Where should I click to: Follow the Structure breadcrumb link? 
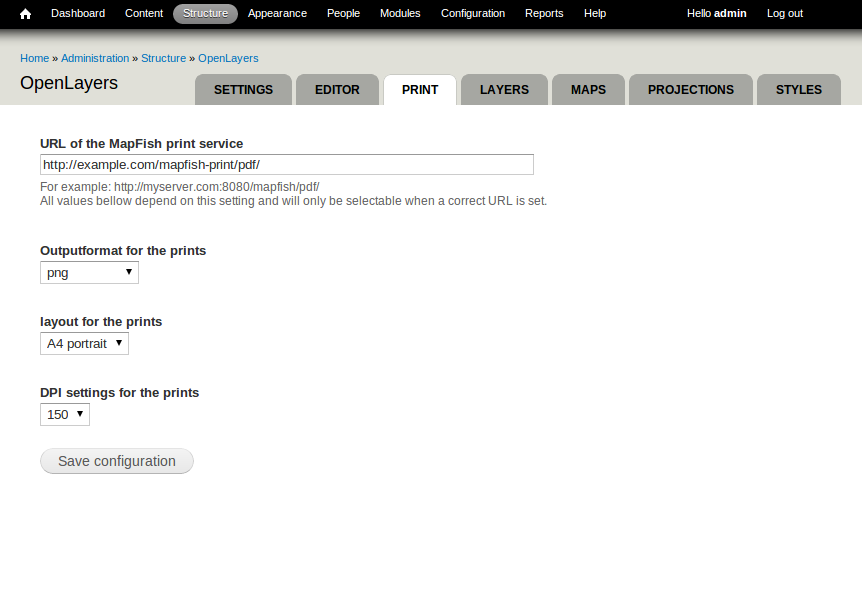pyautogui.click(x=164, y=58)
